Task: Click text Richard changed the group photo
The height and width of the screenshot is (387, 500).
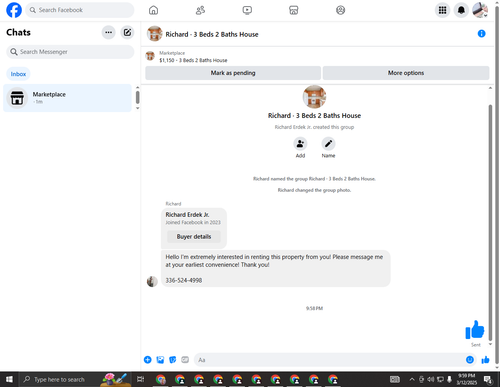Action: 314,190
